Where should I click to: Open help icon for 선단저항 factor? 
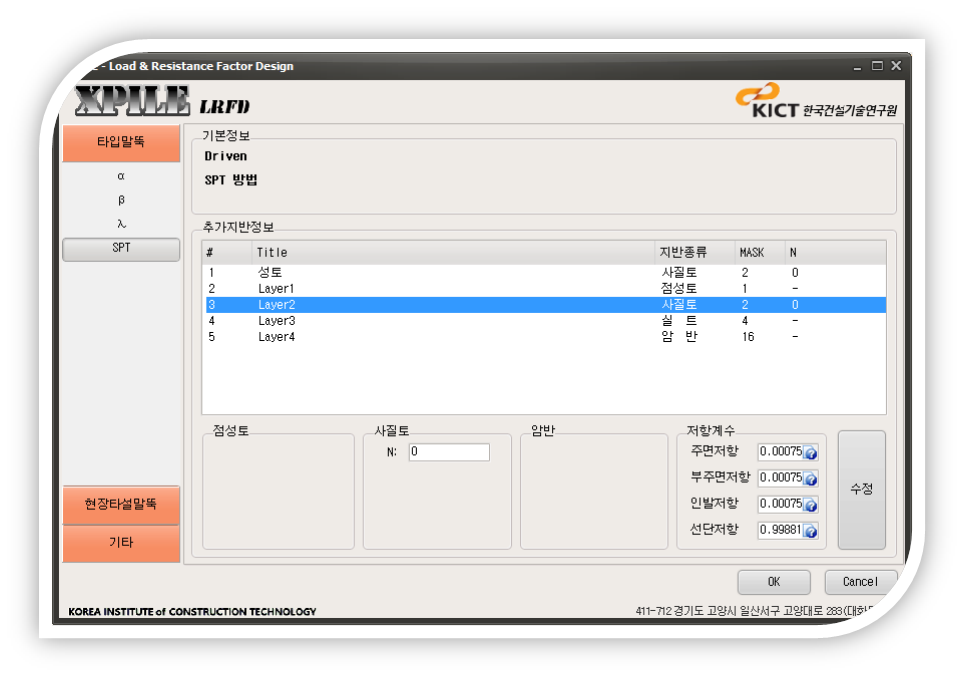tap(811, 531)
